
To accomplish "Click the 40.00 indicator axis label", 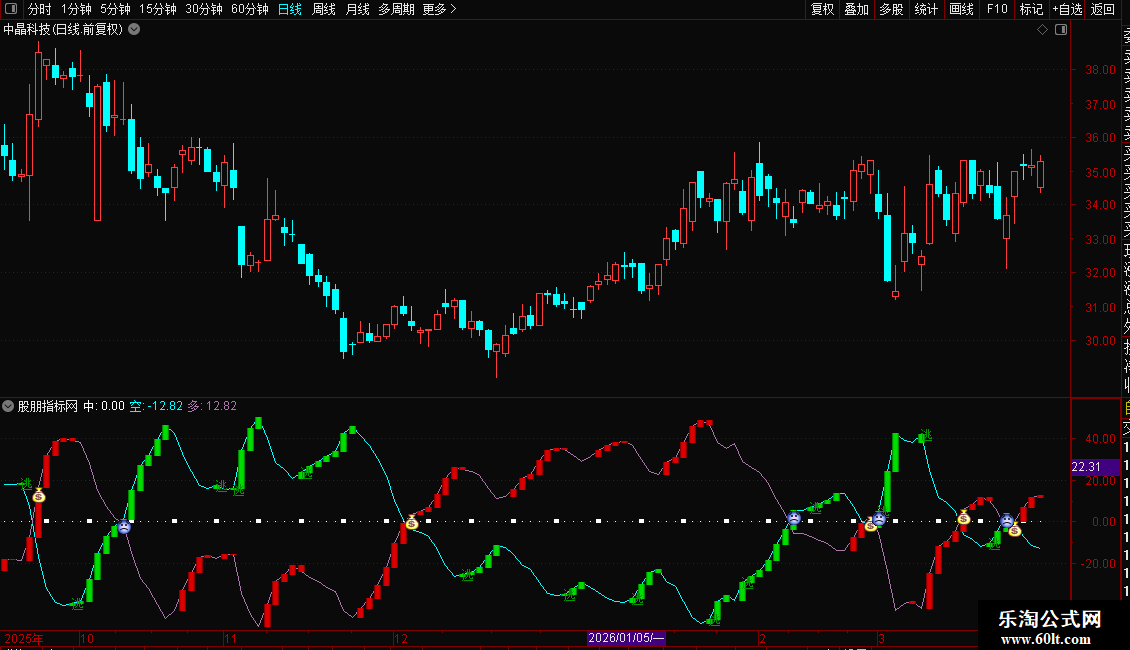I will (1100, 438).
